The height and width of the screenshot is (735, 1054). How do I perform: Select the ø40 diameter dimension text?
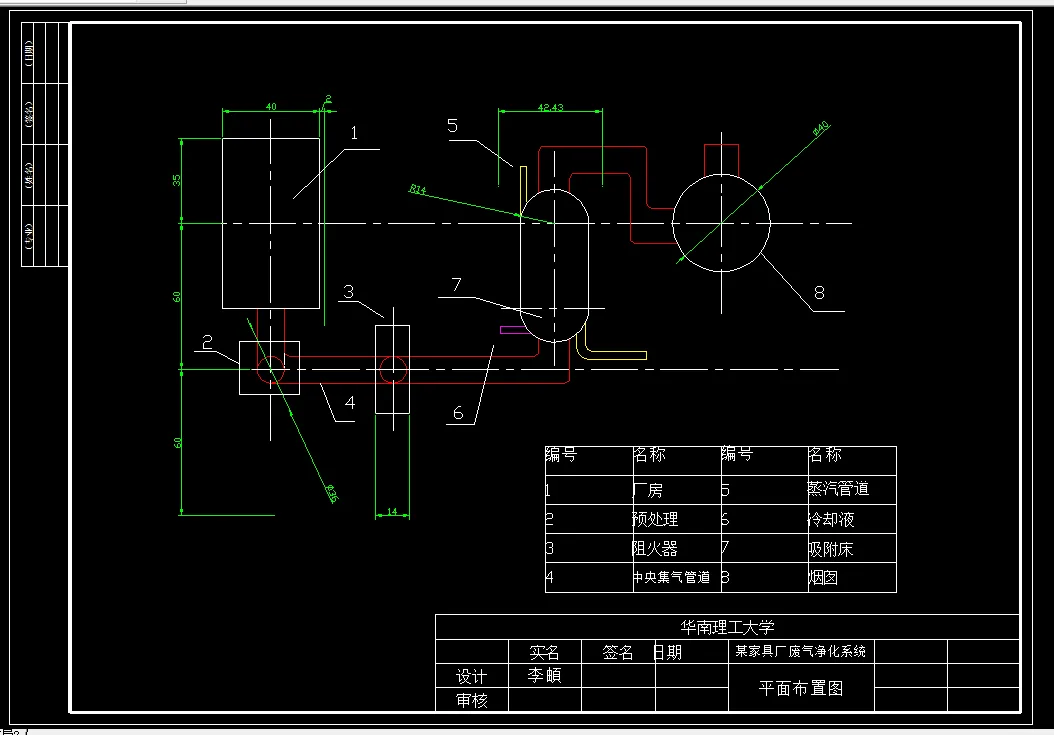[821, 128]
